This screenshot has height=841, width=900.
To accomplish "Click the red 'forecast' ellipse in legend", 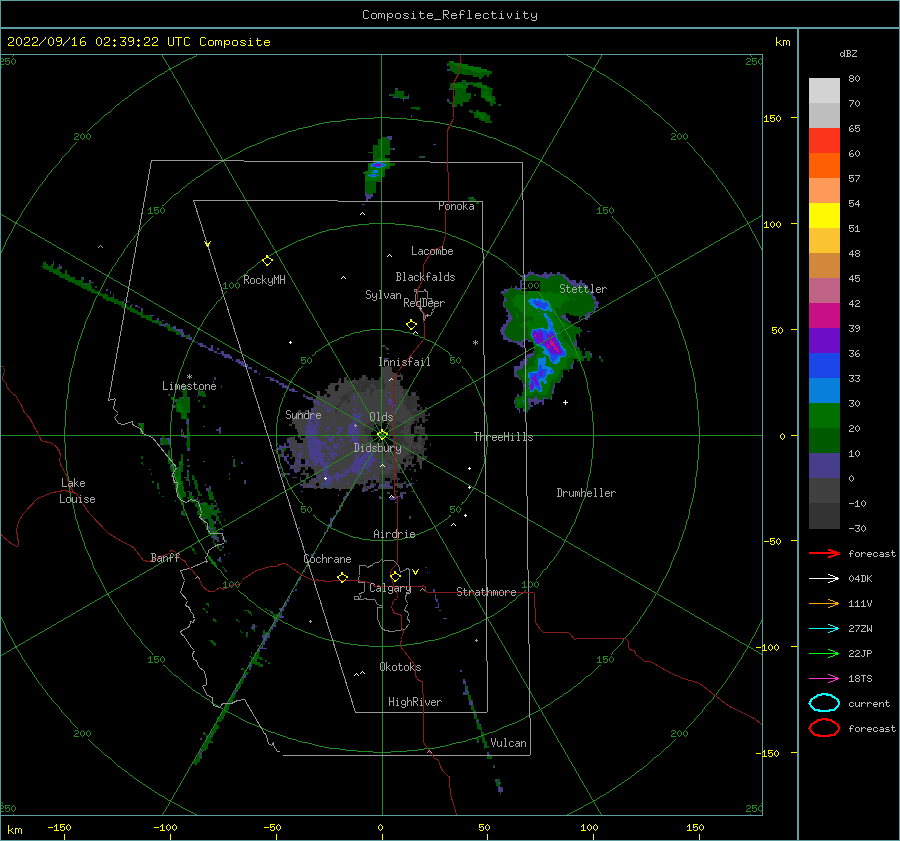I will click(x=824, y=728).
